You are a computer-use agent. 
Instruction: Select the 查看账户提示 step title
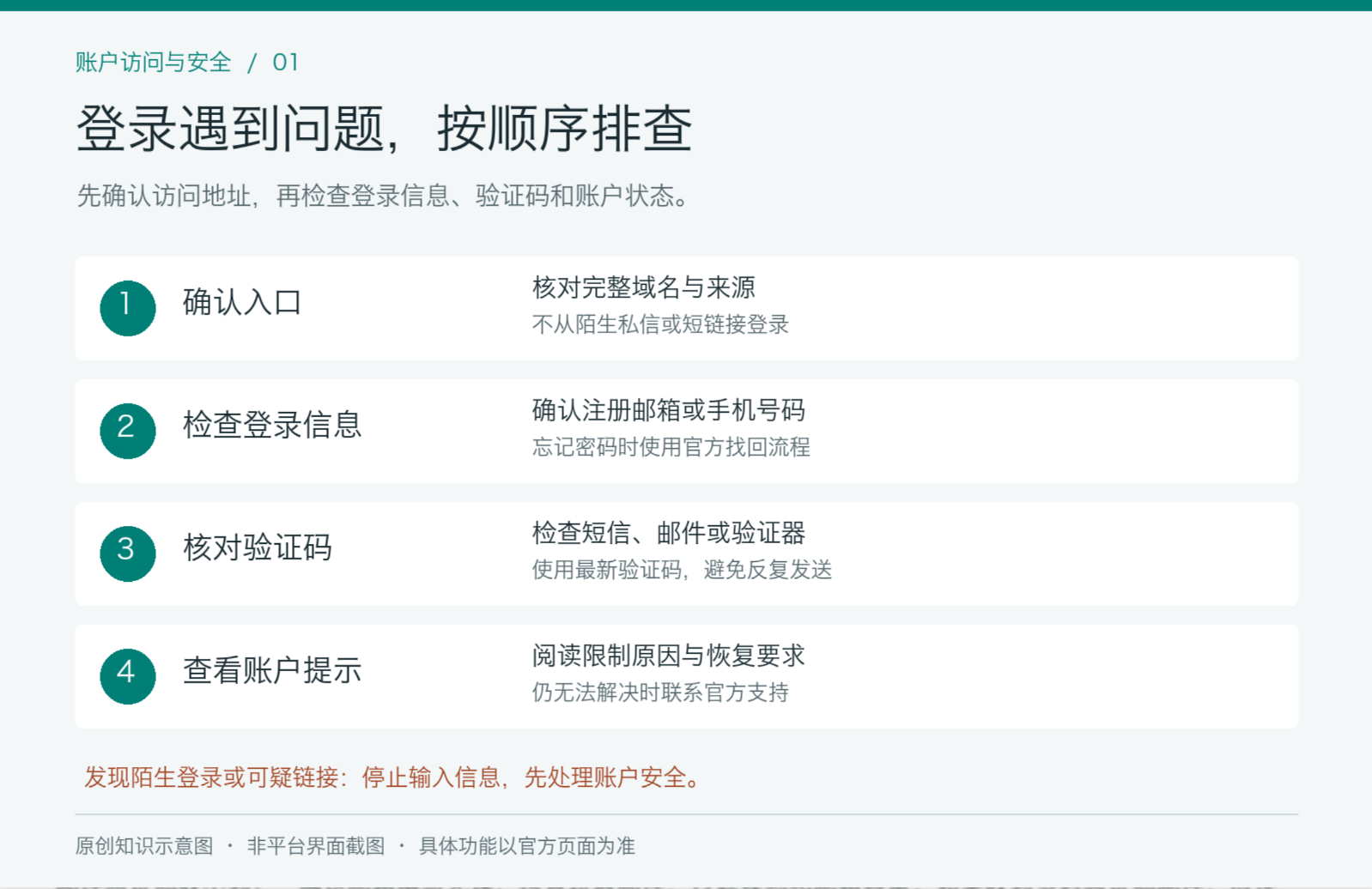[272, 671]
